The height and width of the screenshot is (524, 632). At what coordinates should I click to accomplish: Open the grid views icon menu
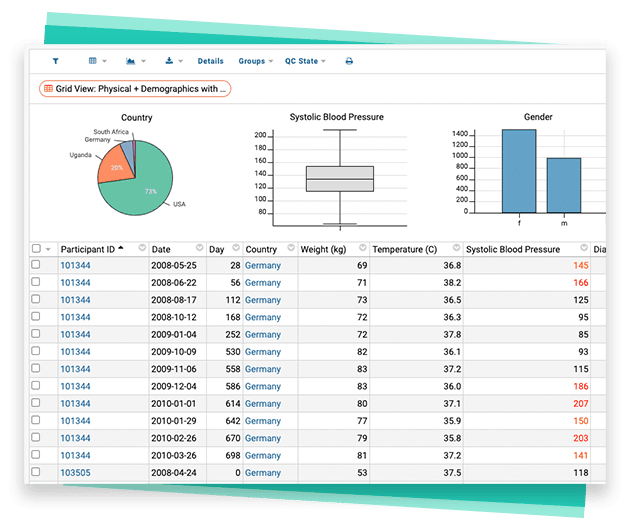97,61
